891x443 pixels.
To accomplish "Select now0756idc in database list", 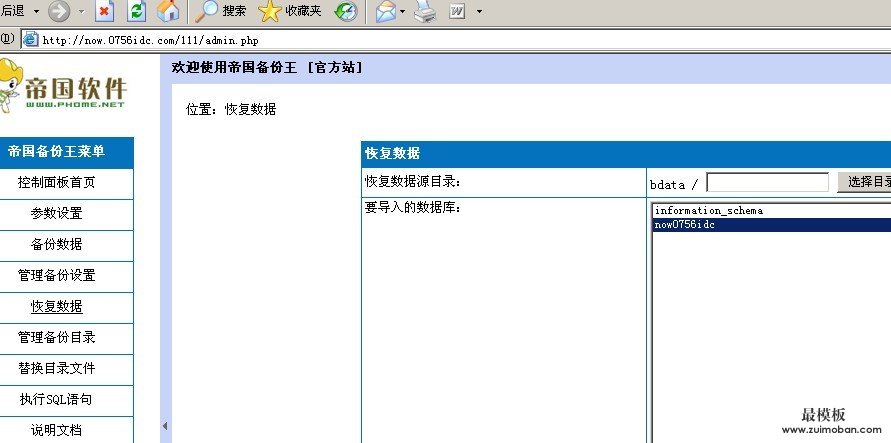I will click(772, 225).
